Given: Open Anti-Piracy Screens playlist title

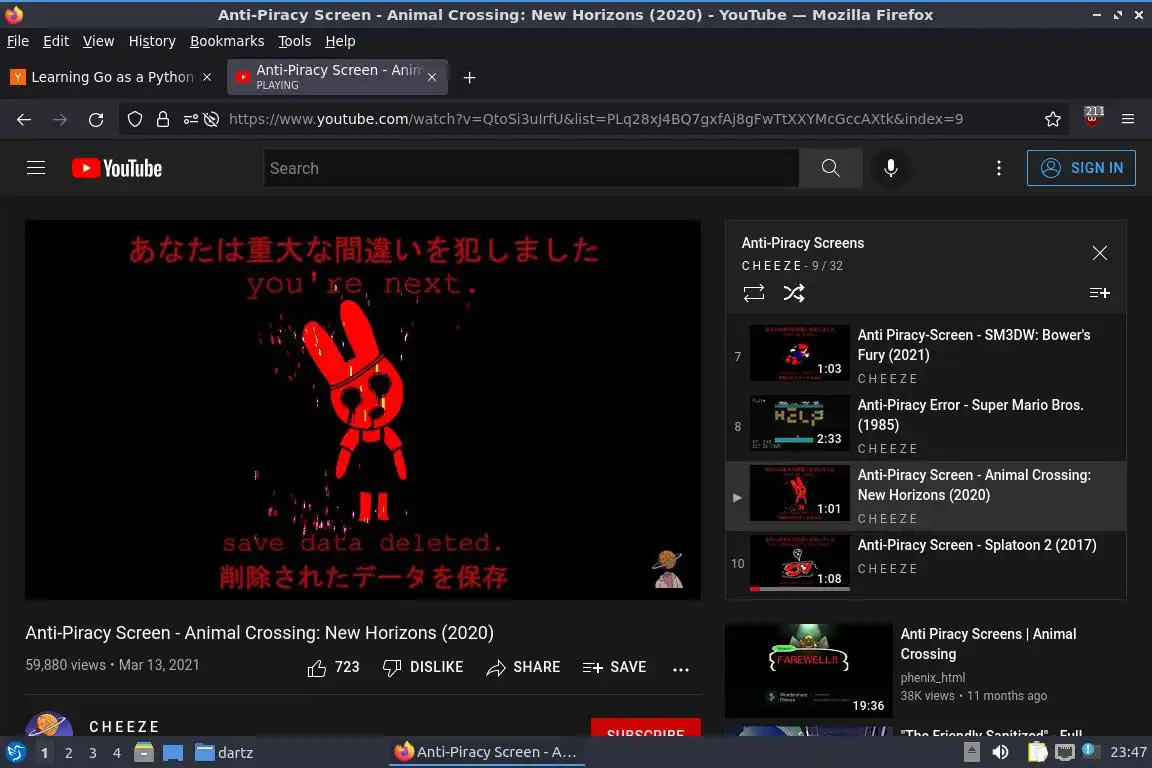Looking at the screenshot, I should coord(802,243).
